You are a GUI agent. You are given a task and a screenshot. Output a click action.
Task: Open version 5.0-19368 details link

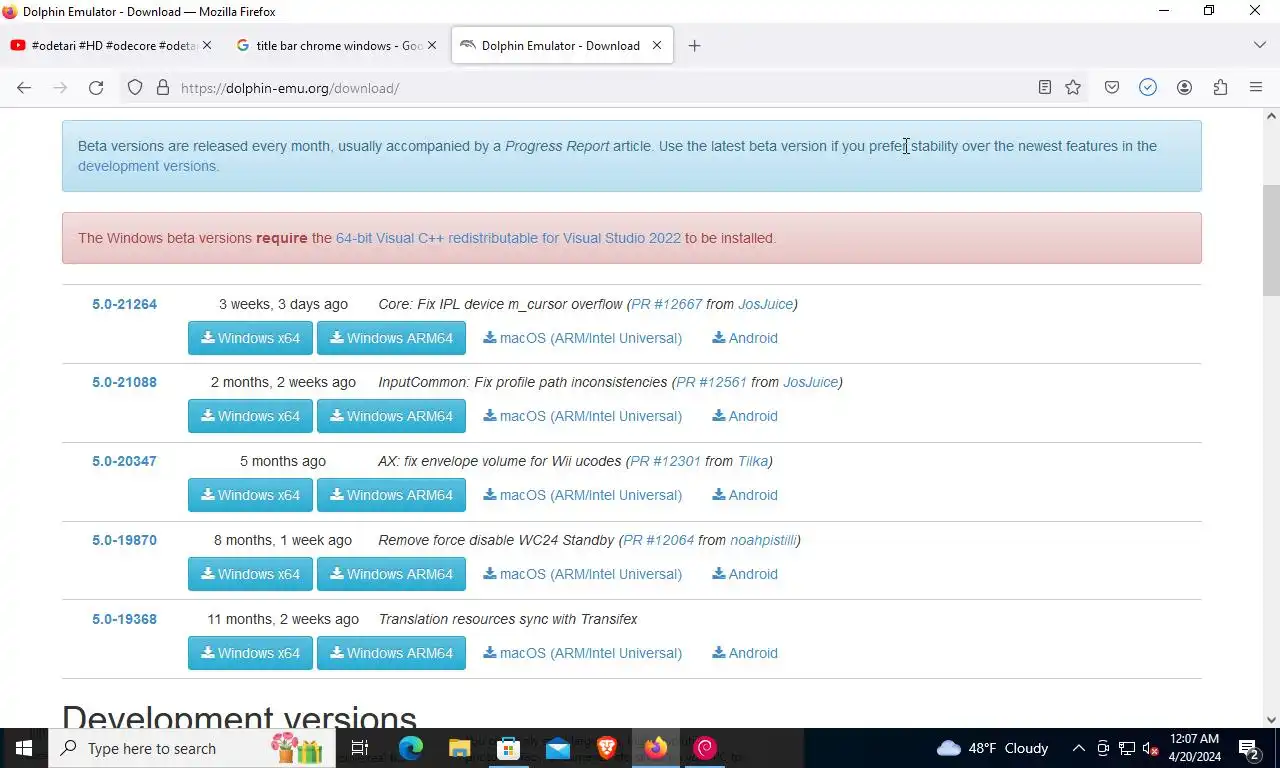click(124, 619)
